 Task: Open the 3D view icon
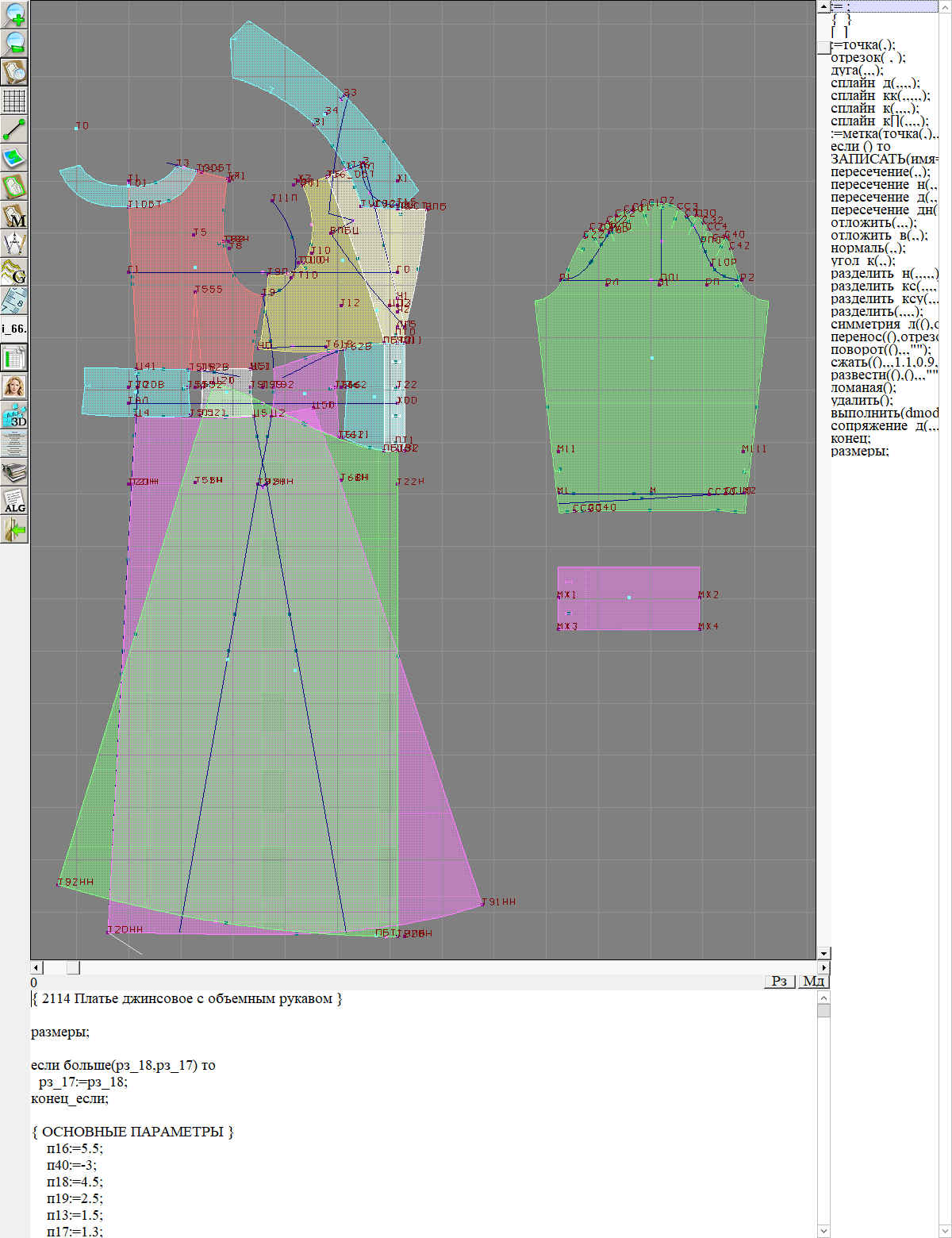pyautogui.click(x=14, y=415)
